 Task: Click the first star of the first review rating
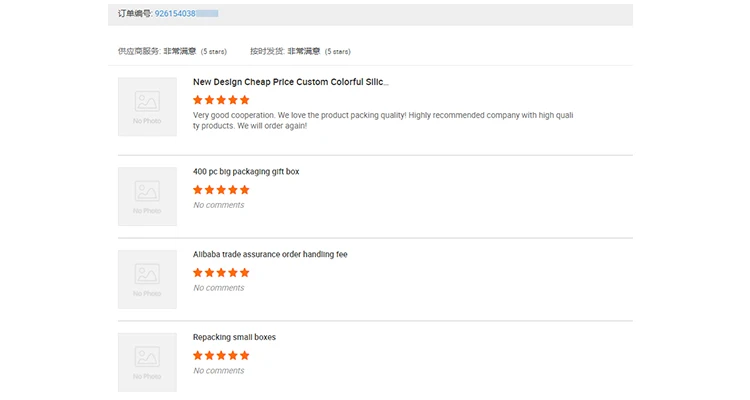pos(198,100)
